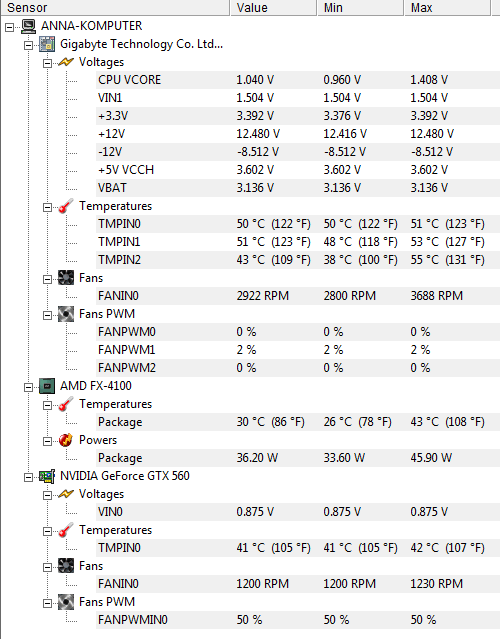Collapse the NVIDIA Fans PWM section
This screenshot has width=500, height=639.
point(47,603)
